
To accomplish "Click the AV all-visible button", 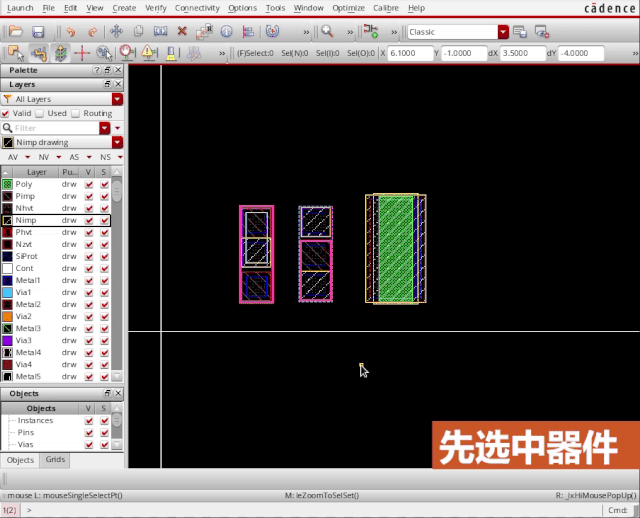I will click(13, 157).
